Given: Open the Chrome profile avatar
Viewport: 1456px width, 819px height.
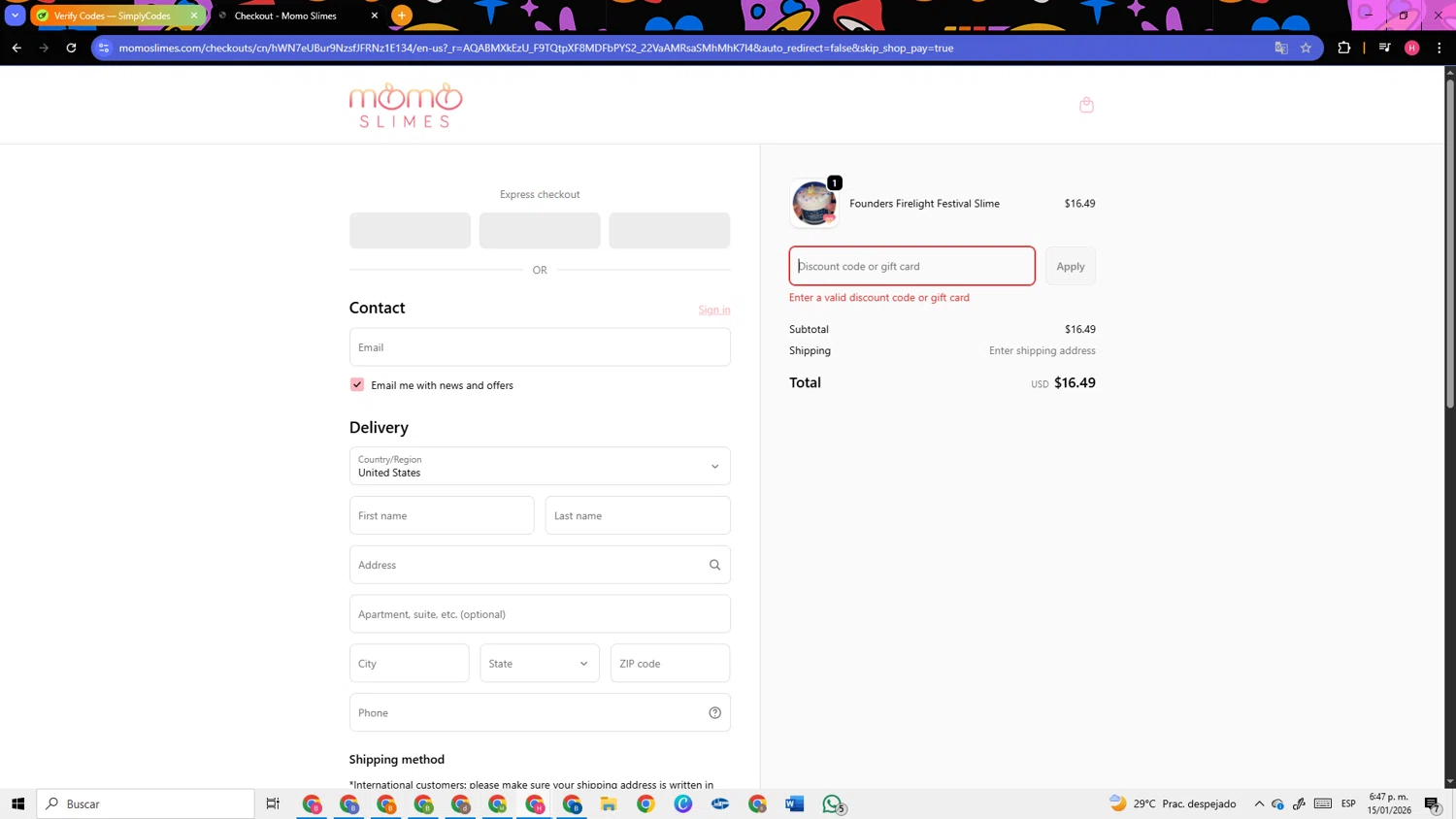Looking at the screenshot, I should (x=1412, y=48).
